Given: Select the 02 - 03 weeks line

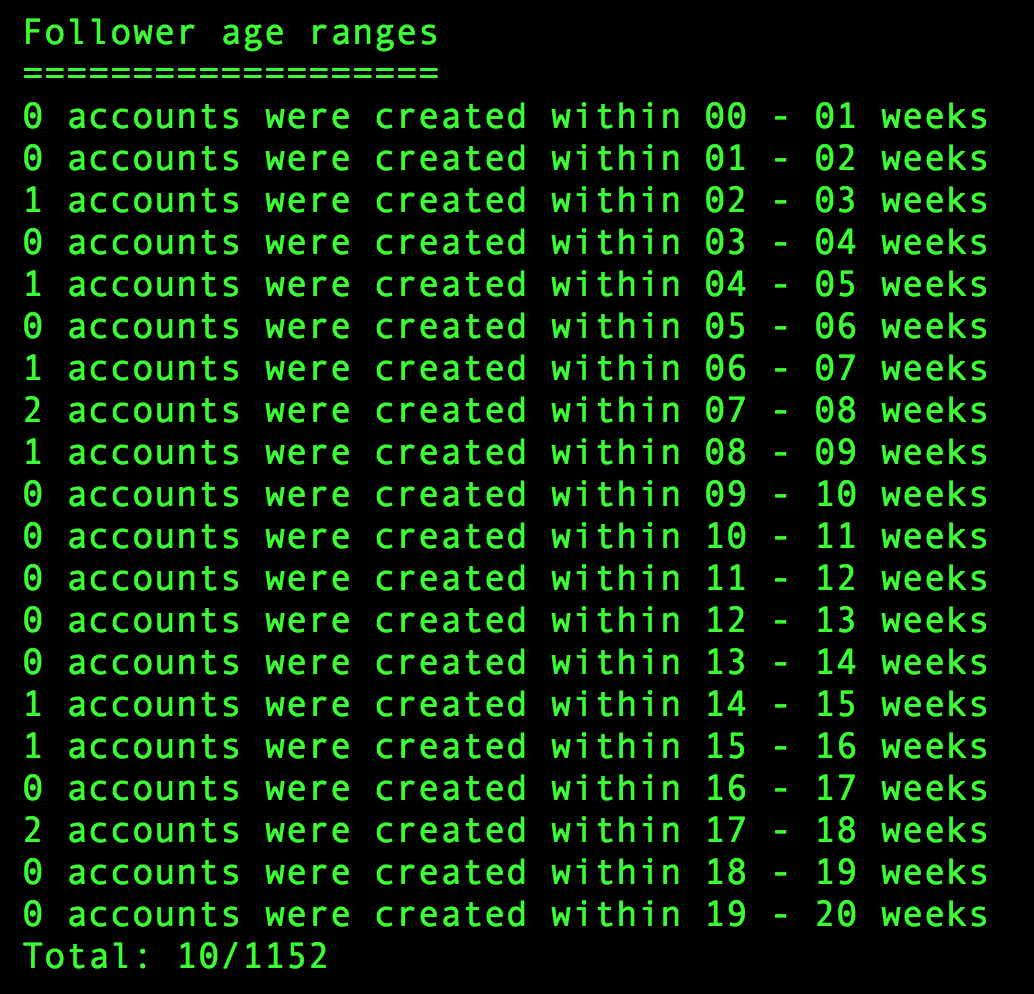Looking at the screenshot, I should [x=506, y=201].
